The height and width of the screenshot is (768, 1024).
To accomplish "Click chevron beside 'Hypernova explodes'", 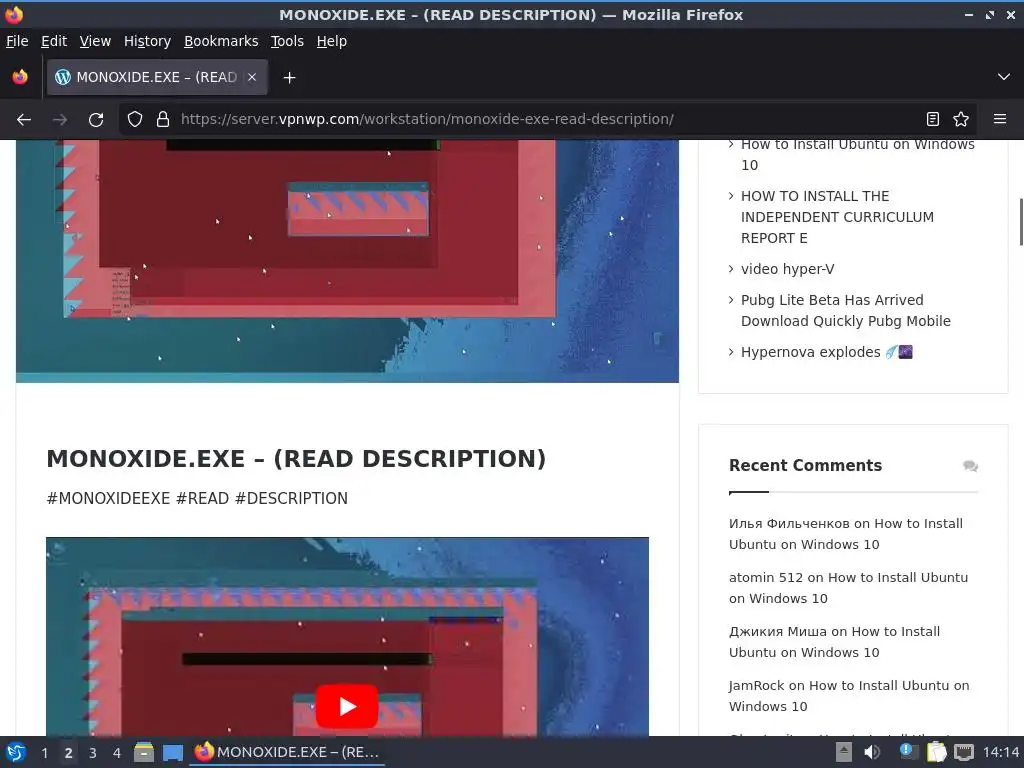I will click(x=731, y=352).
